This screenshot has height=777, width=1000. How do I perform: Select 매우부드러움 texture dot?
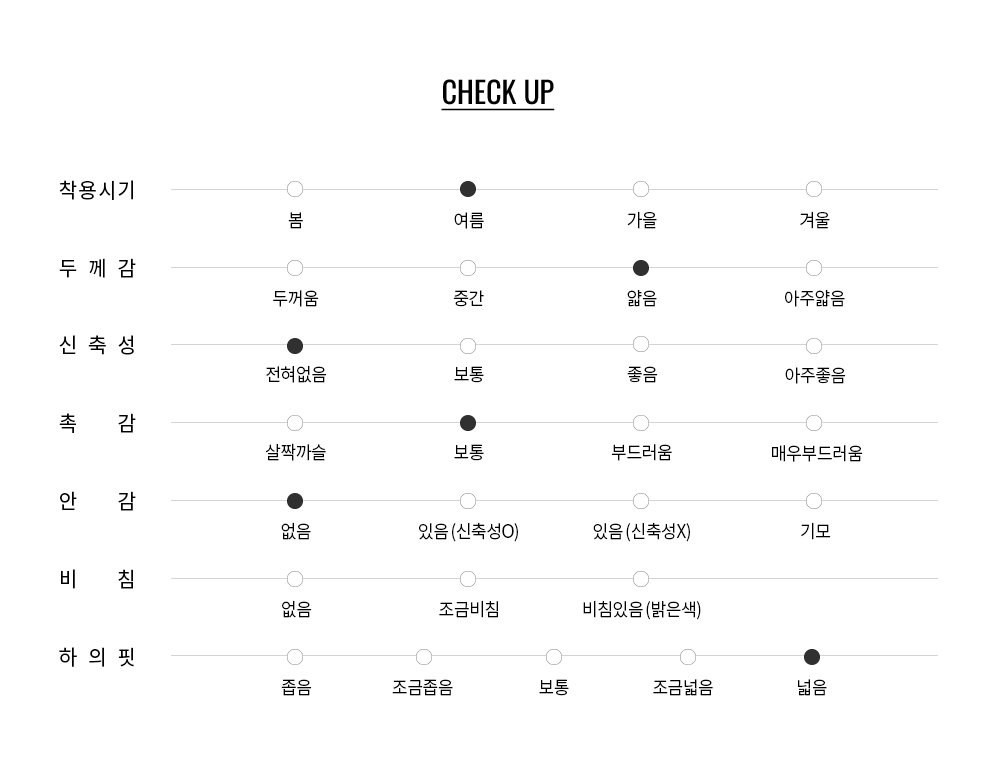(x=814, y=423)
